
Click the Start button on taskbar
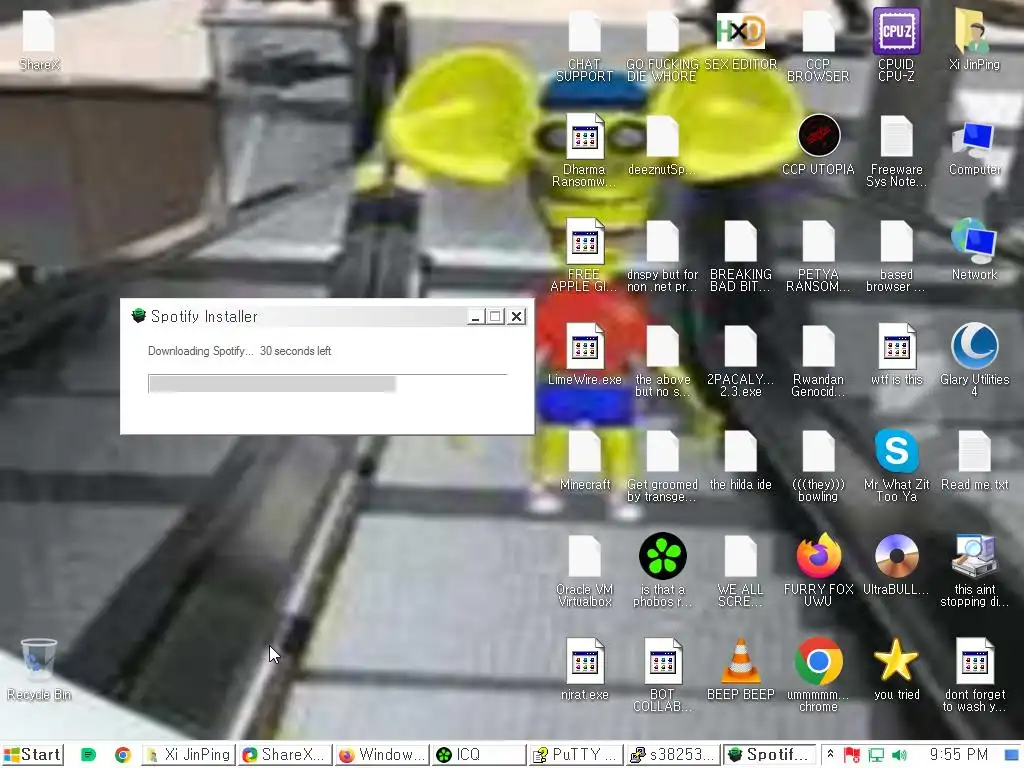point(33,755)
